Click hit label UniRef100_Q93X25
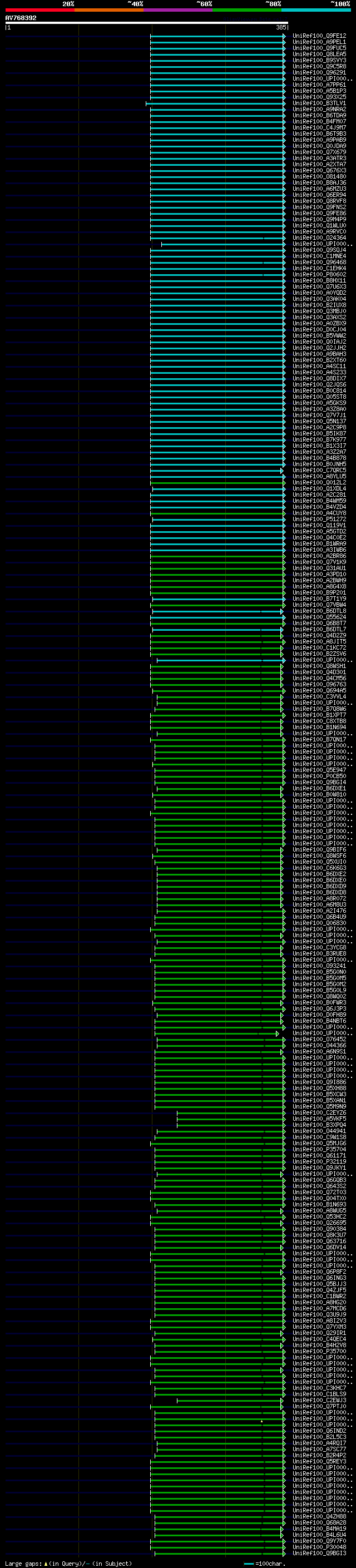 coord(319,97)
